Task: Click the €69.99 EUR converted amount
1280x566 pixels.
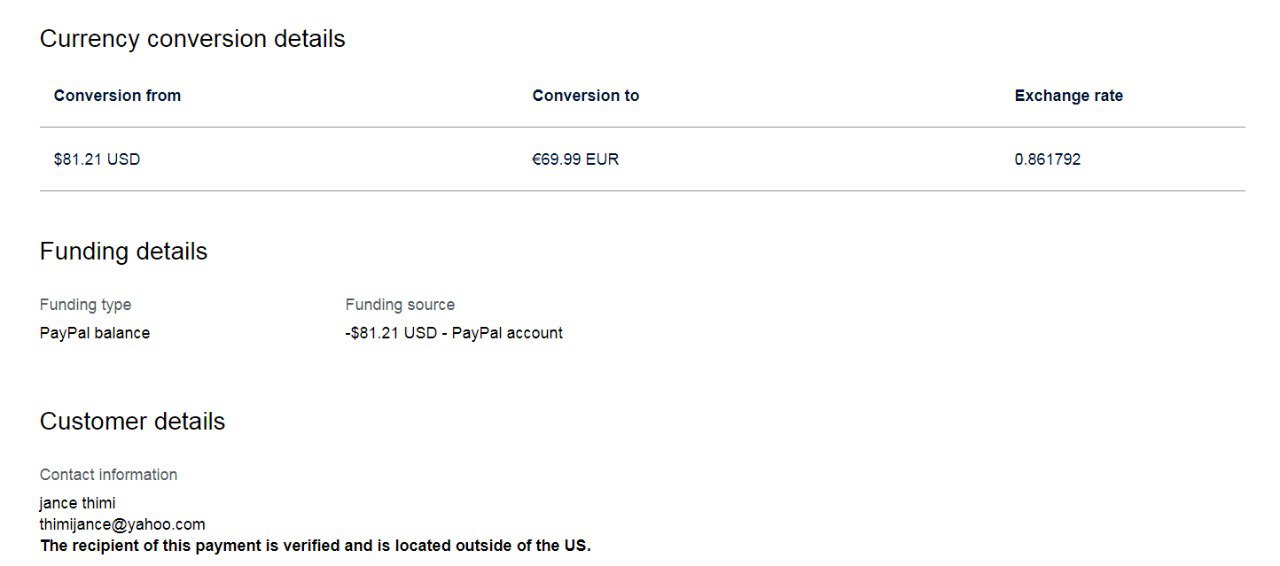Action: coord(575,159)
